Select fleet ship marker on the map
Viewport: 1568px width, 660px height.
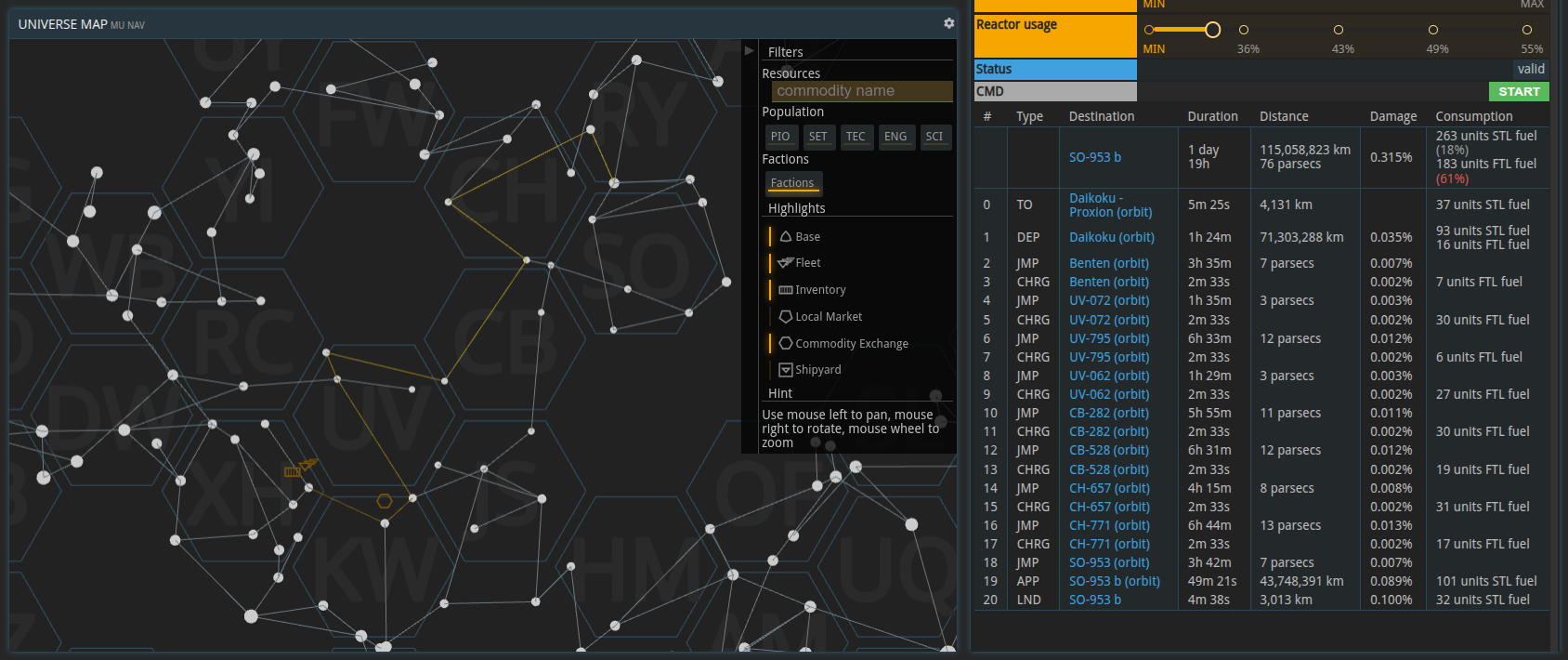308,463
